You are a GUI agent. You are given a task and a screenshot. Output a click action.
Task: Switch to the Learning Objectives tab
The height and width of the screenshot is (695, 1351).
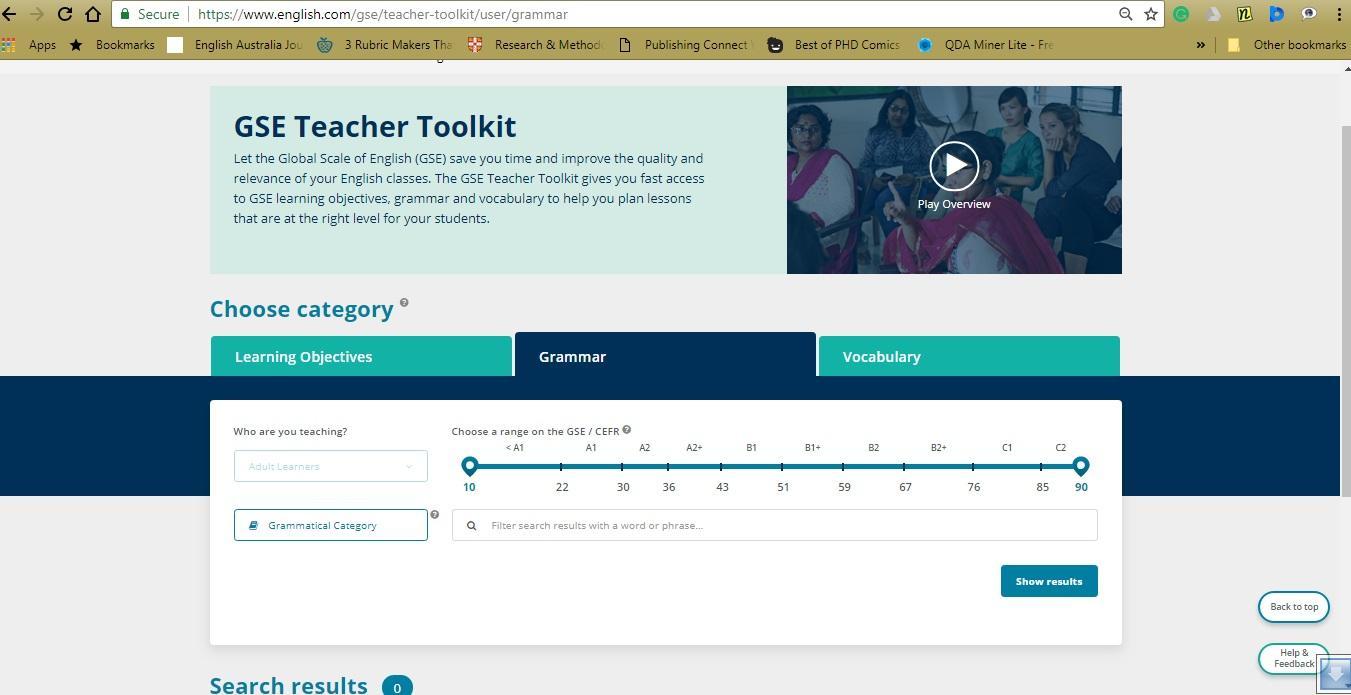pos(361,357)
